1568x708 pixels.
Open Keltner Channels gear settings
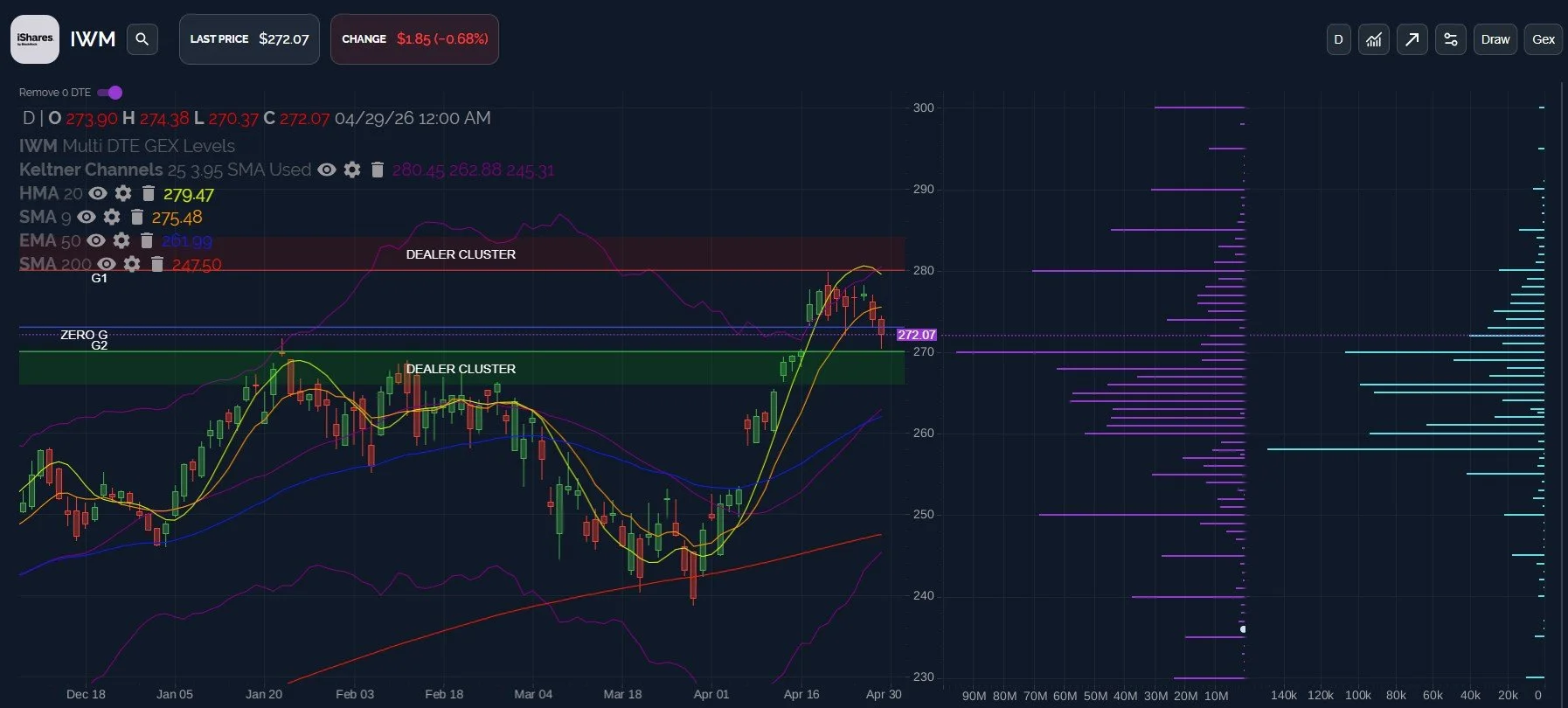tap(352, 170)
